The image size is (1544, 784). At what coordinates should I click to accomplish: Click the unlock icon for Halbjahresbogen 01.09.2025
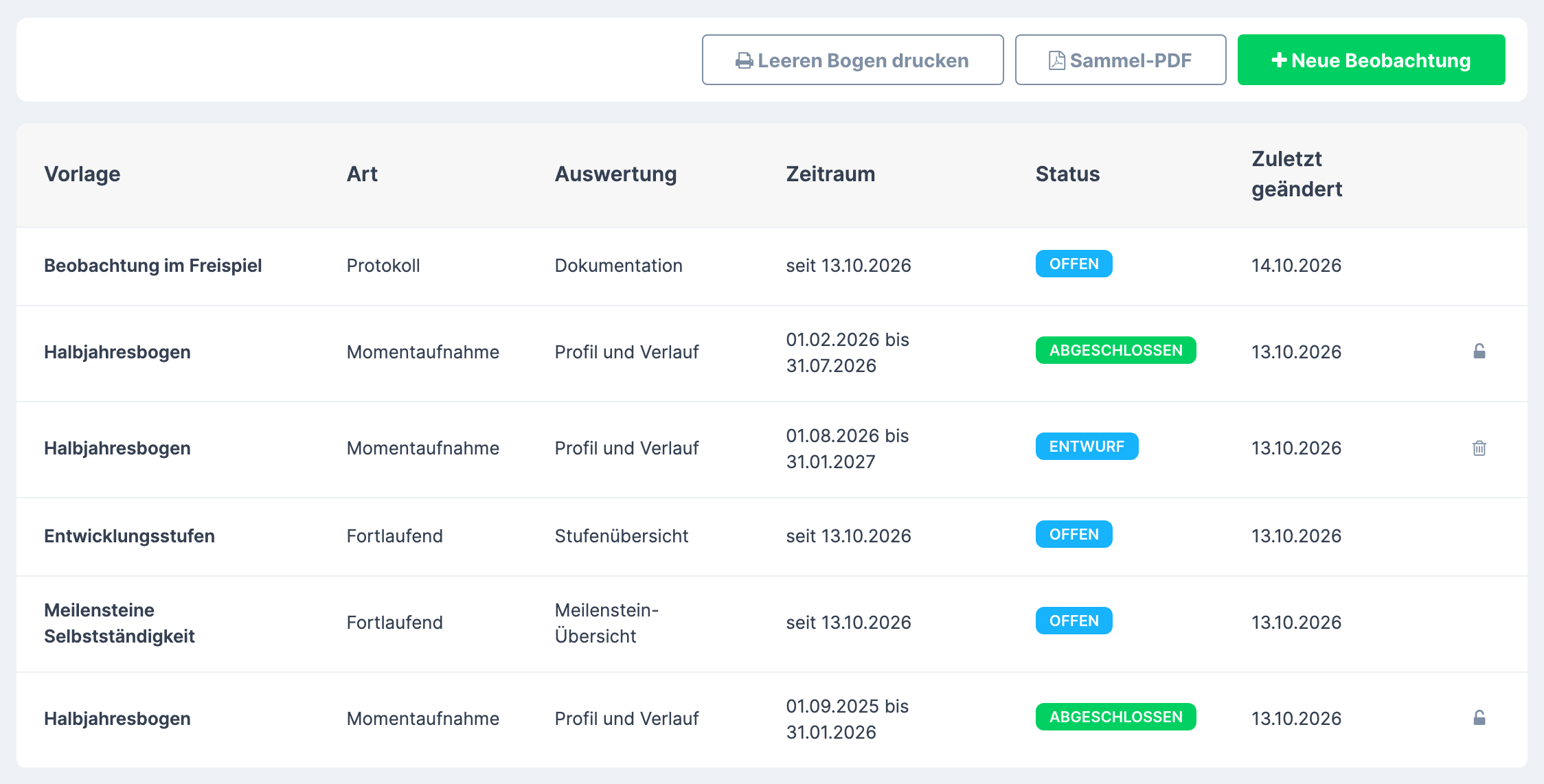tap(1479, 718)
